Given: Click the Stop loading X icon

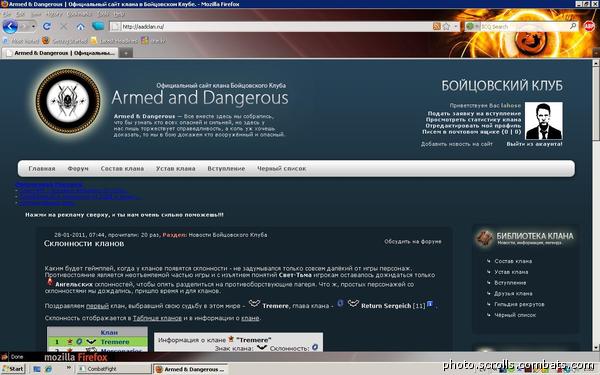Looking at the screenshot, I should (x=64, y=27).
